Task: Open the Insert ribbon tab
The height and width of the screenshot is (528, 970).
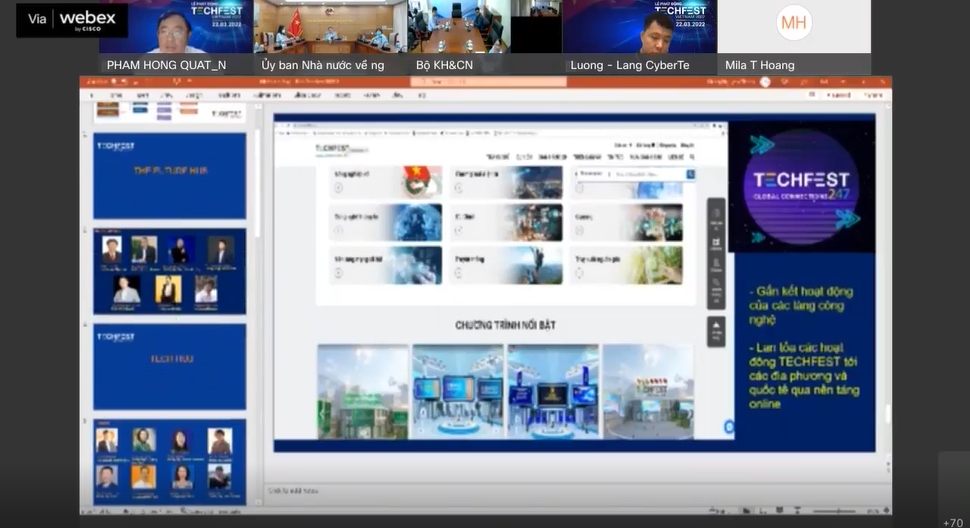Action: (142, 95)
